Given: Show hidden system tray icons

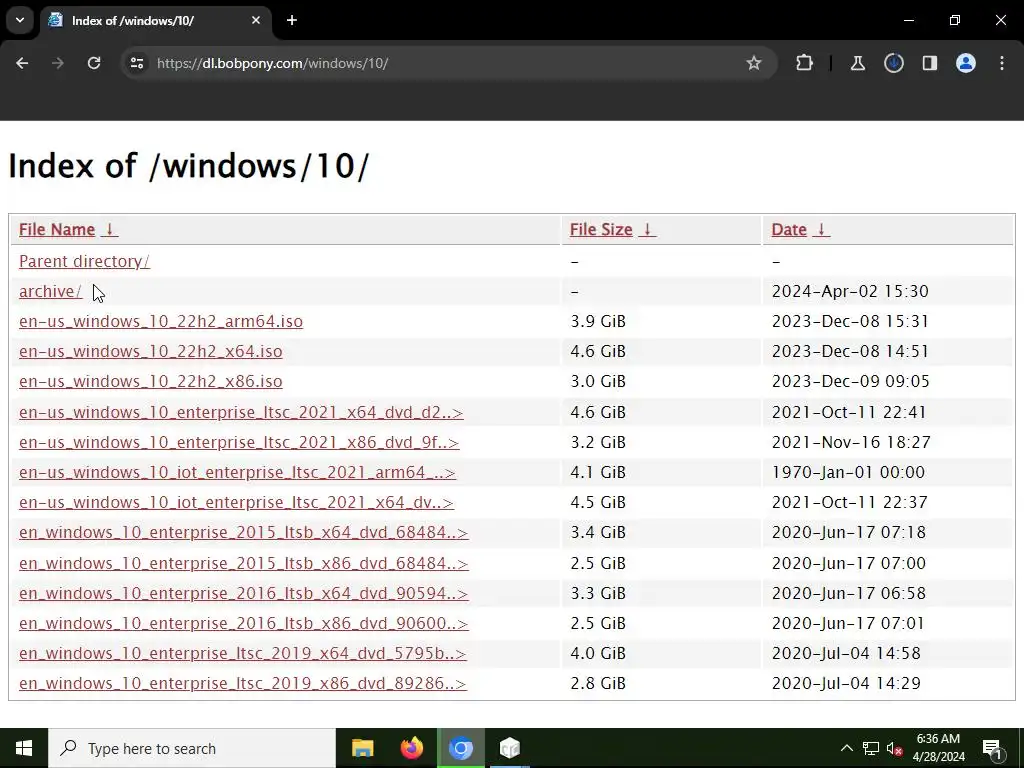Looking at the screenshot, I should (x=846, y=748).
